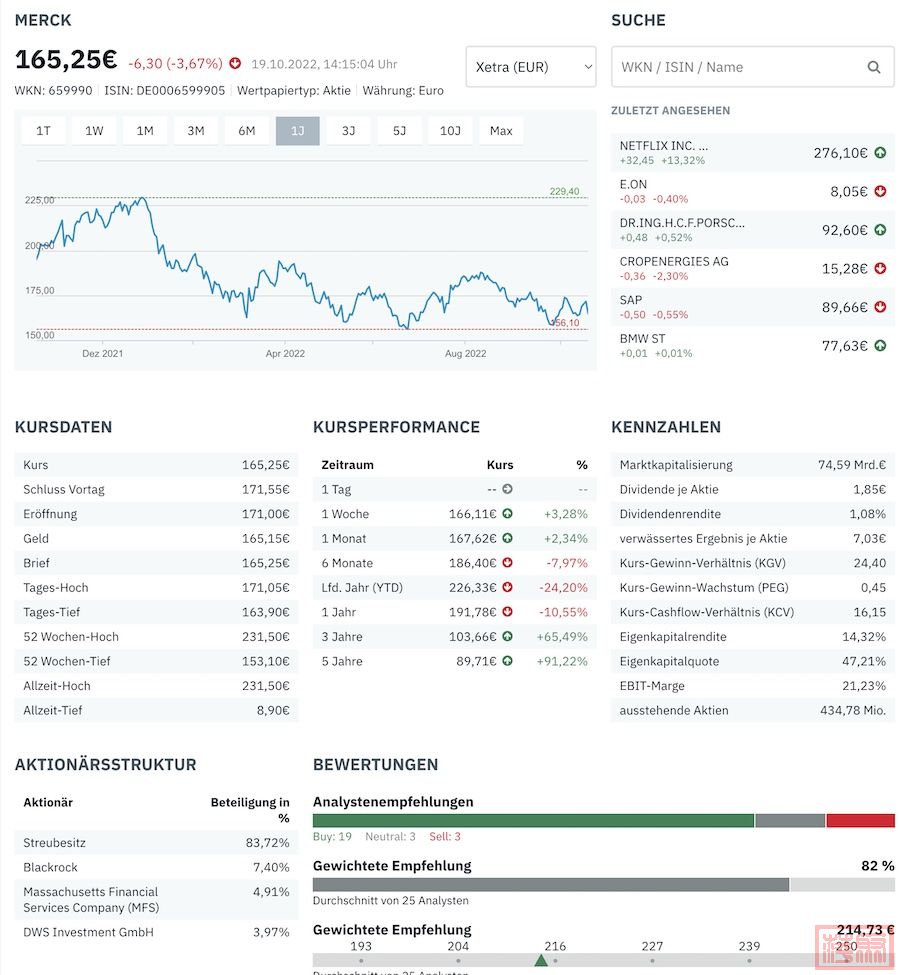Click the Allzeit-Tief value 8,90€
The height and width of the screenshot is (975, 900).
click(273, 710)
